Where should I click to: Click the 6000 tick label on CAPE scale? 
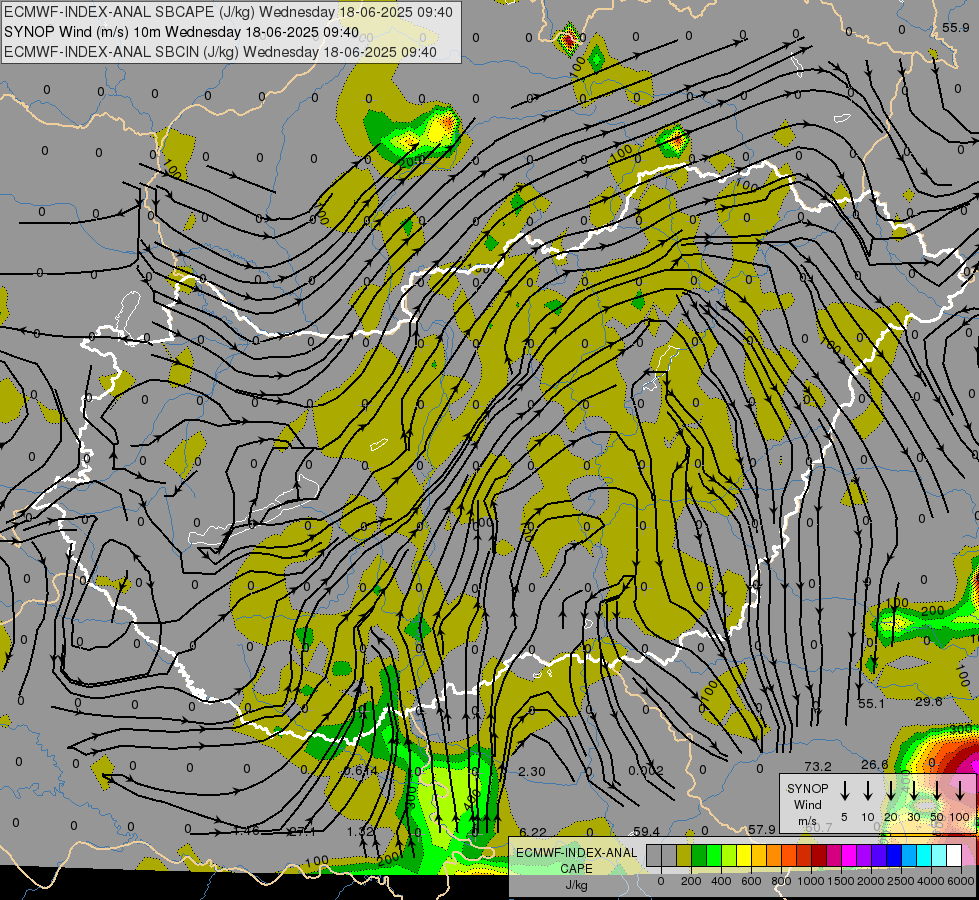pyautogui.click(x=961, y=881)
